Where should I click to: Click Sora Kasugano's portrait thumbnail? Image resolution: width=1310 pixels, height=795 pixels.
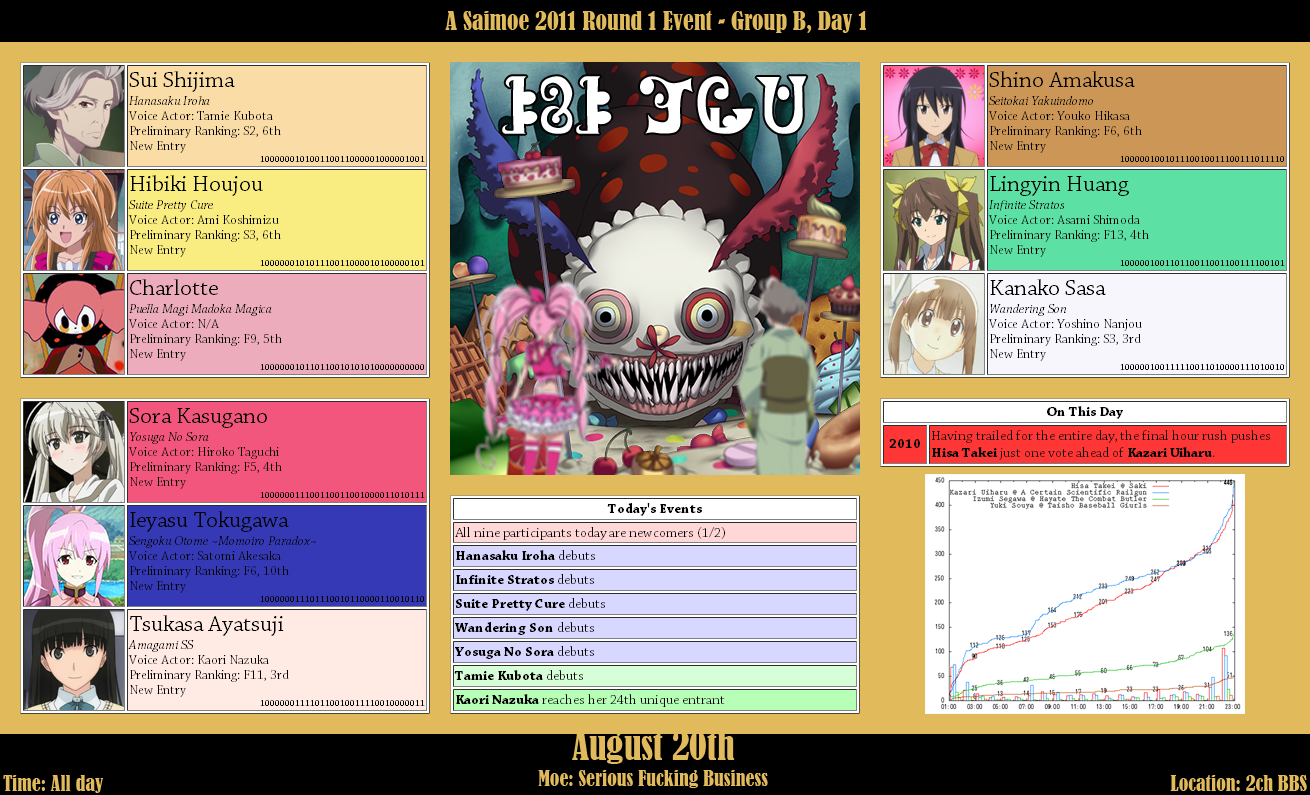(74, 452)
